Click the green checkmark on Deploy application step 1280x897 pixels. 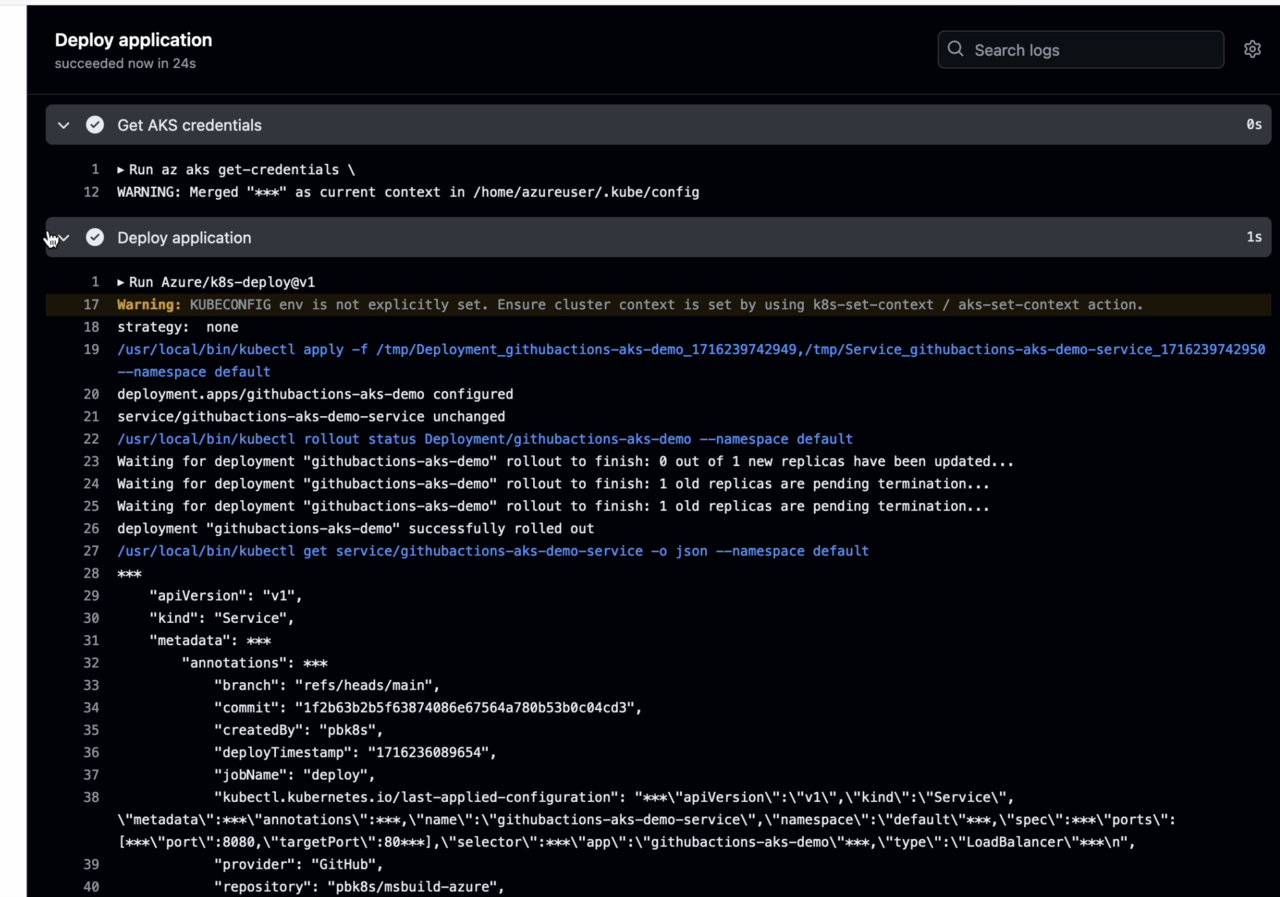point(94,237)
